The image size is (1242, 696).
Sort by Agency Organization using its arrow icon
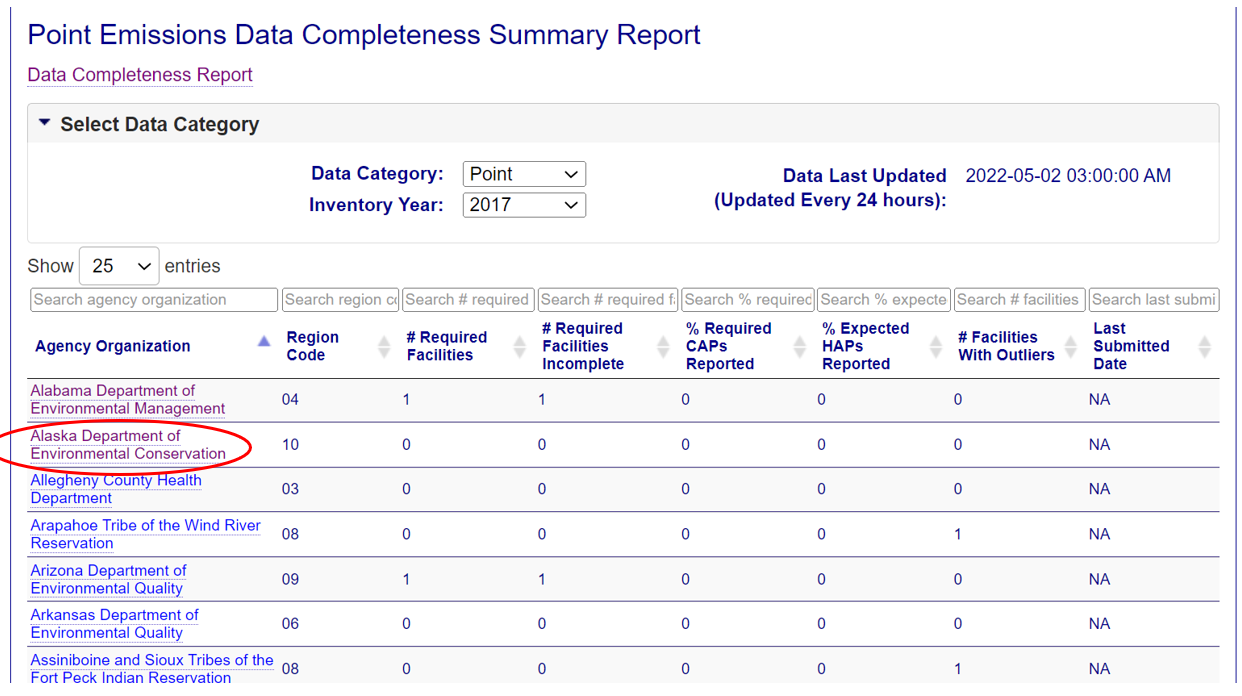tap(264, 342)
